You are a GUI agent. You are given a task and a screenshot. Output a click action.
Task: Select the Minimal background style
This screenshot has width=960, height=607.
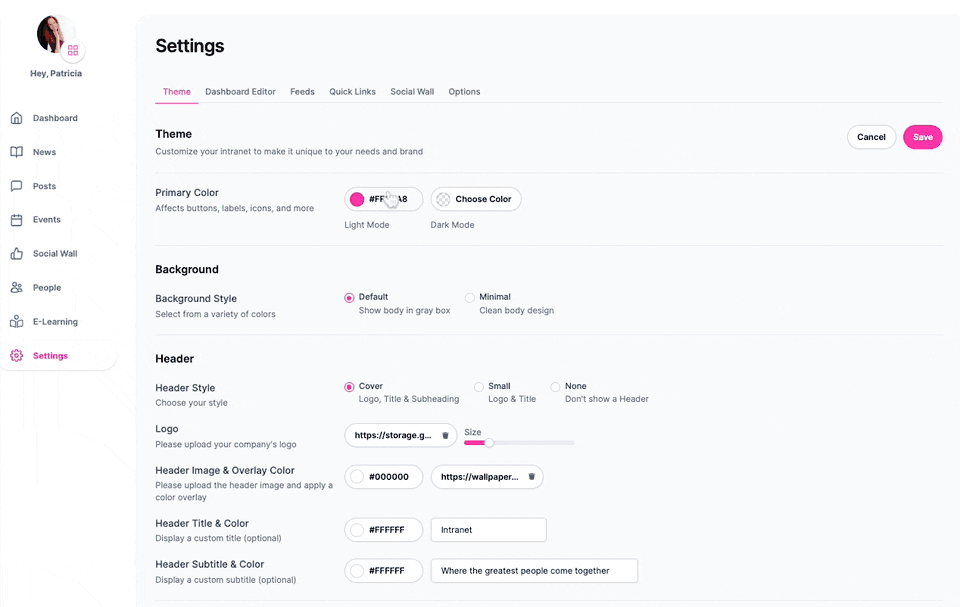pos(470,297)
